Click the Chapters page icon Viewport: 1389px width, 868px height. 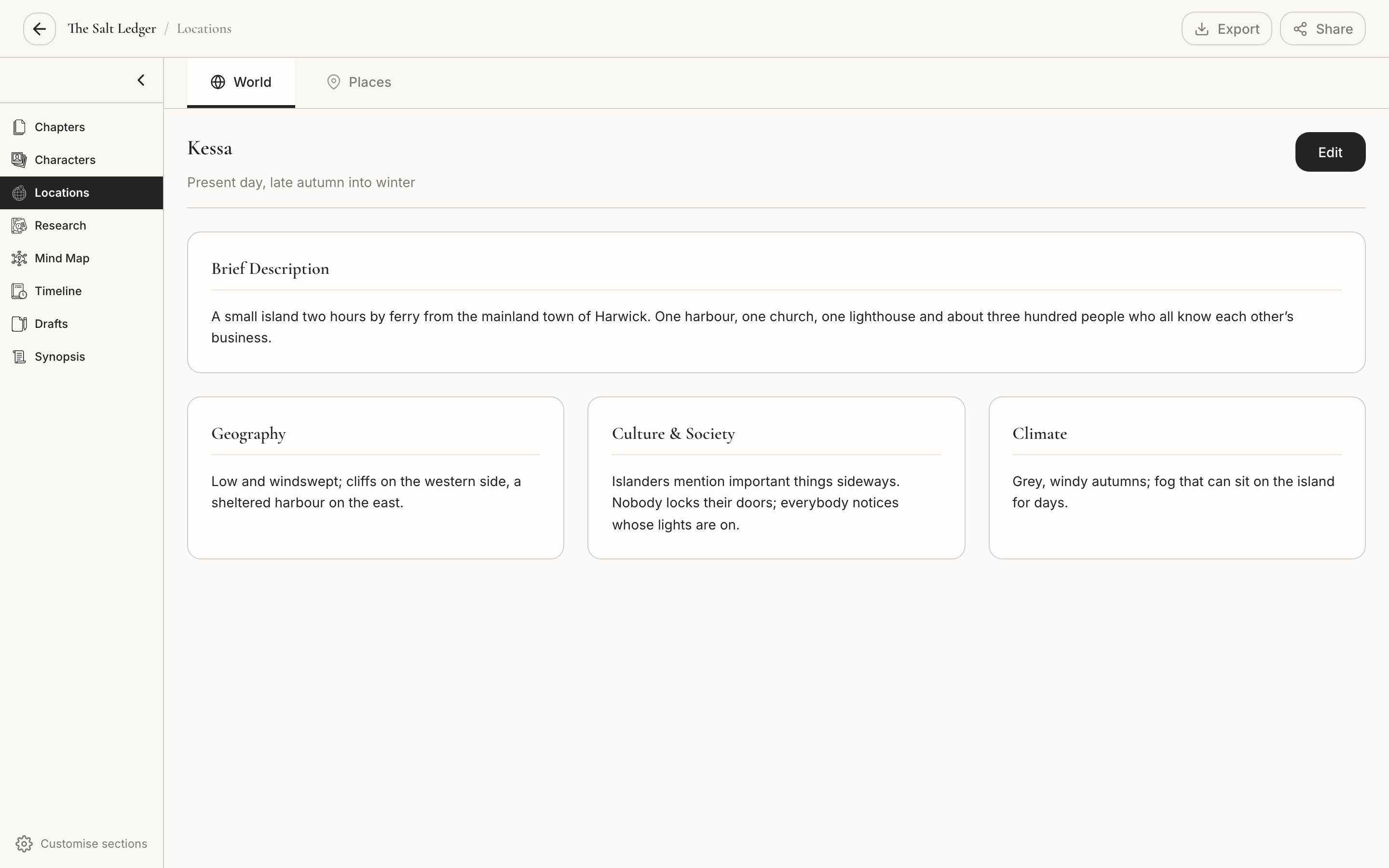coord(19,127)
